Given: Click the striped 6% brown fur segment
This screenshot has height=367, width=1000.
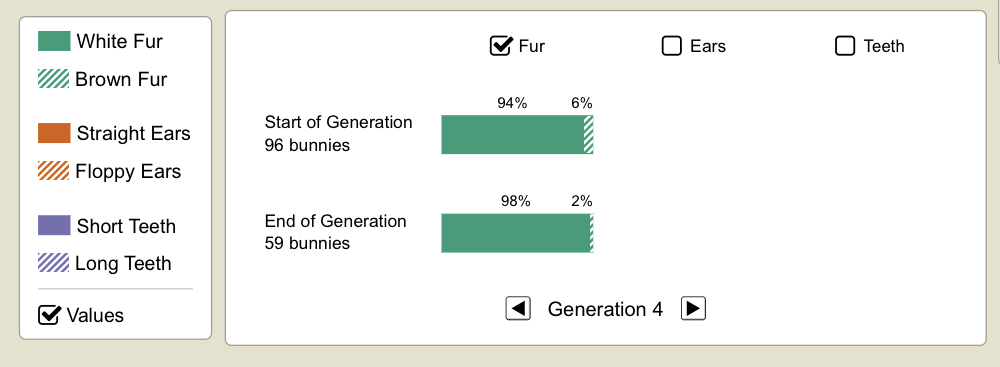Looking at the screenshot, I should (589, 135).
